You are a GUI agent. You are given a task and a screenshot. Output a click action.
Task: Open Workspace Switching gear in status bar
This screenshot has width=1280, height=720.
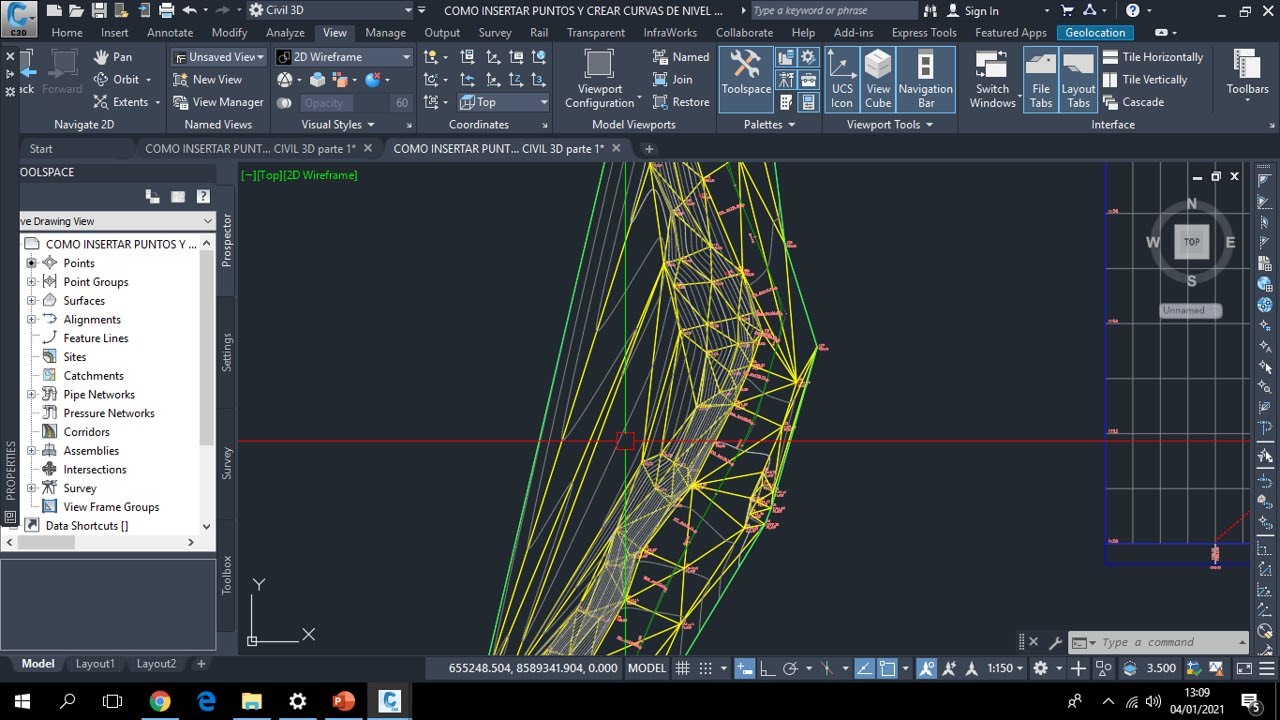coord(1040,668)
